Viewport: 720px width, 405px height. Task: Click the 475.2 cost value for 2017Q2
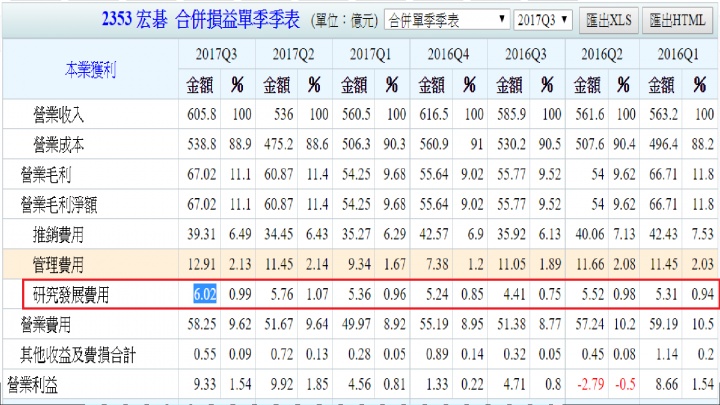point(278,144)
